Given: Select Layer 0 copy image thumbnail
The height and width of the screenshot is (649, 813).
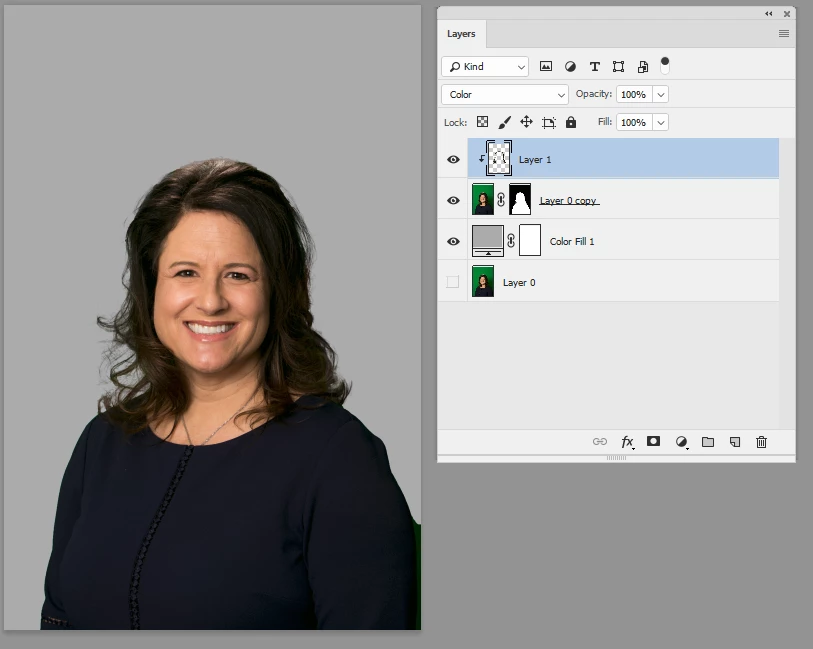Looking at the screenshot, I should (x=483, y=199).
